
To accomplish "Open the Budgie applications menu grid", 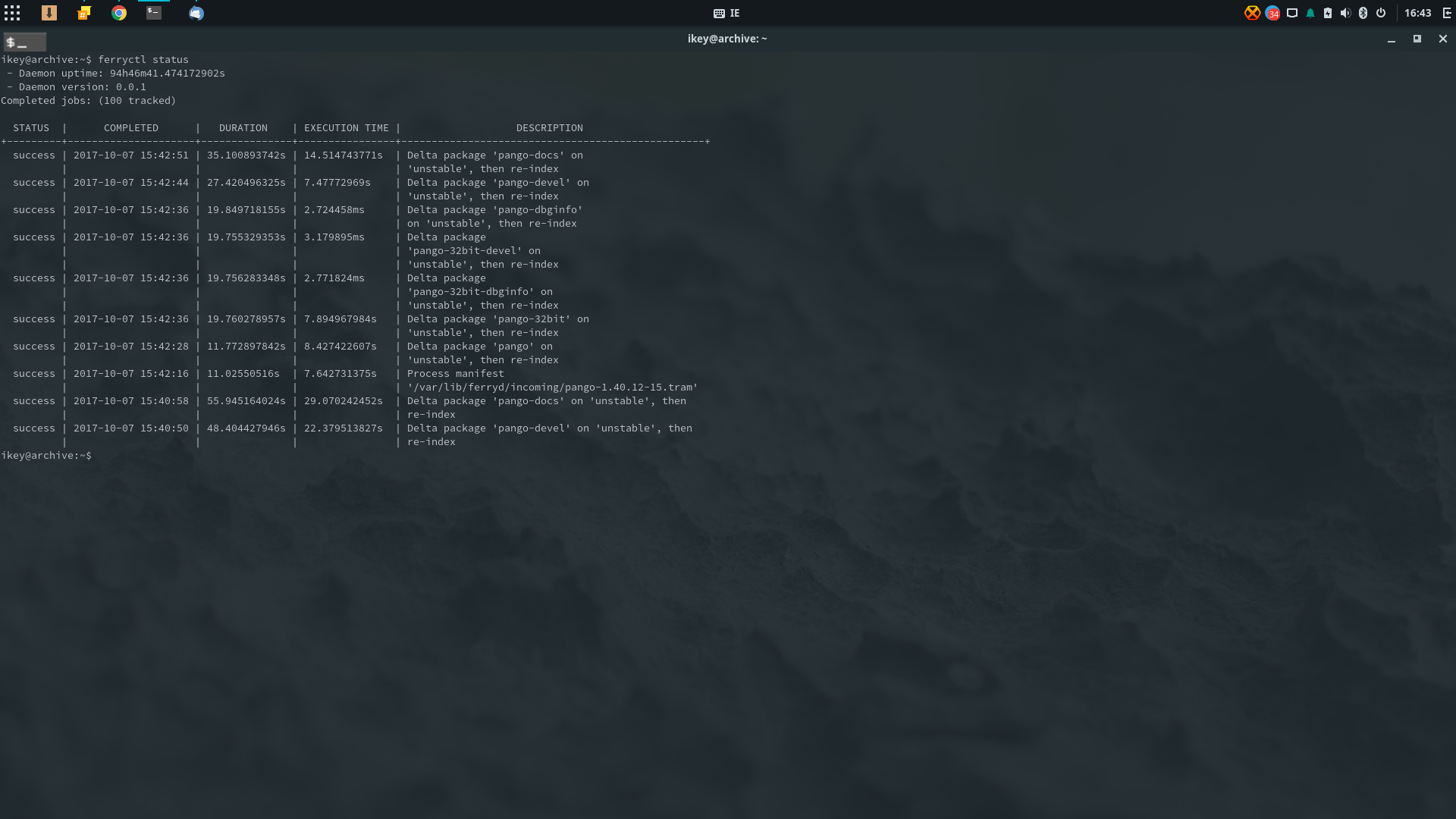I will tap(12, 13).
